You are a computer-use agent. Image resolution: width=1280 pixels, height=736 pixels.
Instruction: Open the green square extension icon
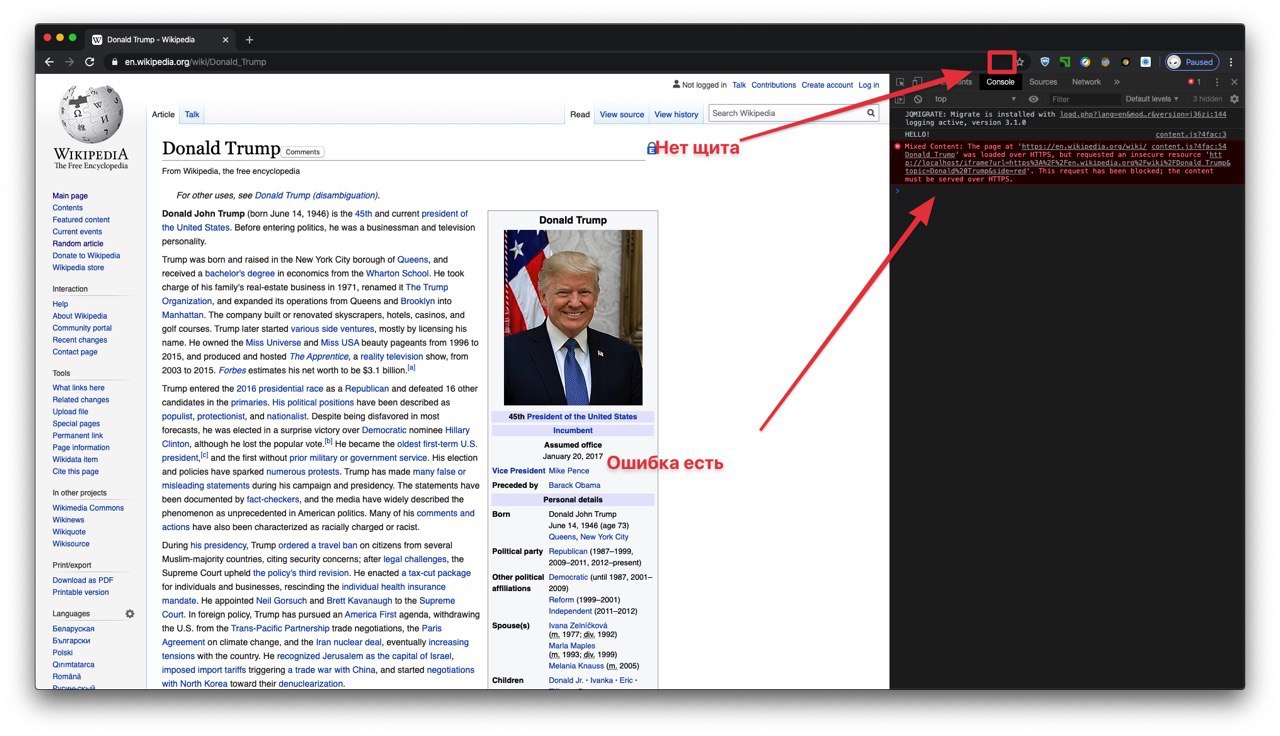[1065, 62]
